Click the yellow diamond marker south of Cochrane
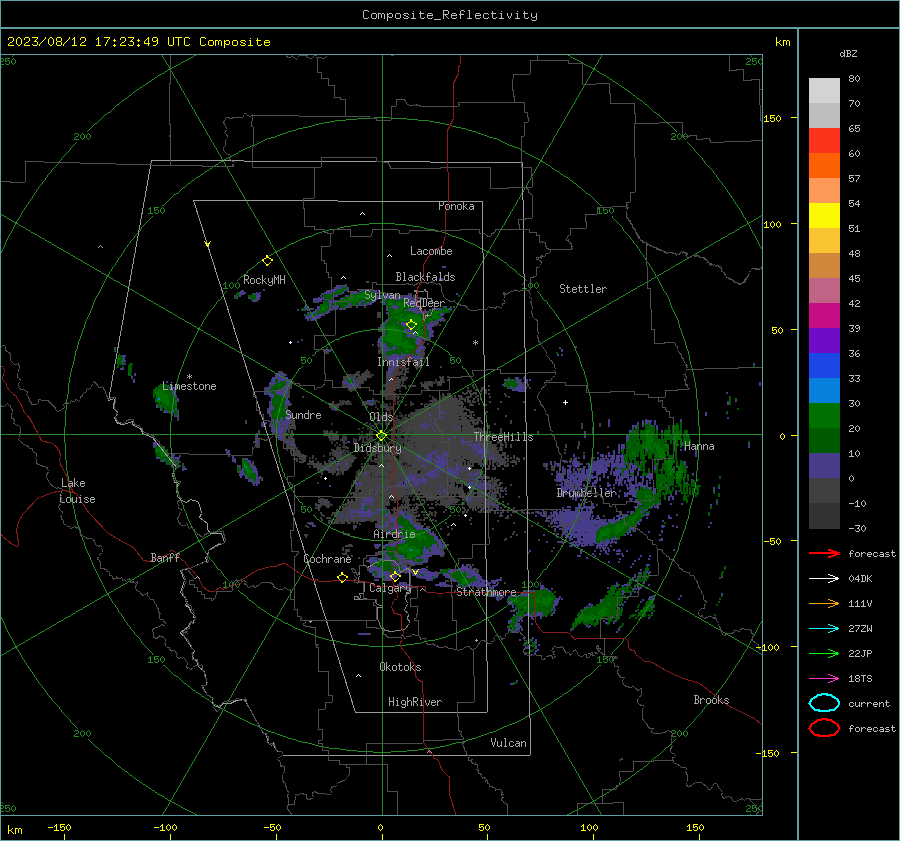Viewport: 900px width, 841px height. coord(342,578)
